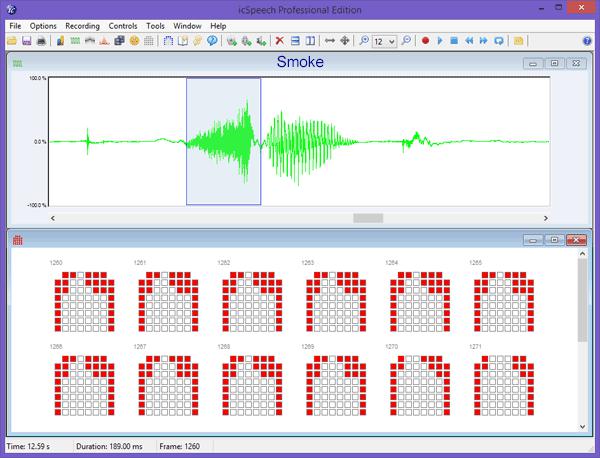The image size is (600, 458).
Task: Click the horizontal double-arrow fit icon
Action: 329,41
